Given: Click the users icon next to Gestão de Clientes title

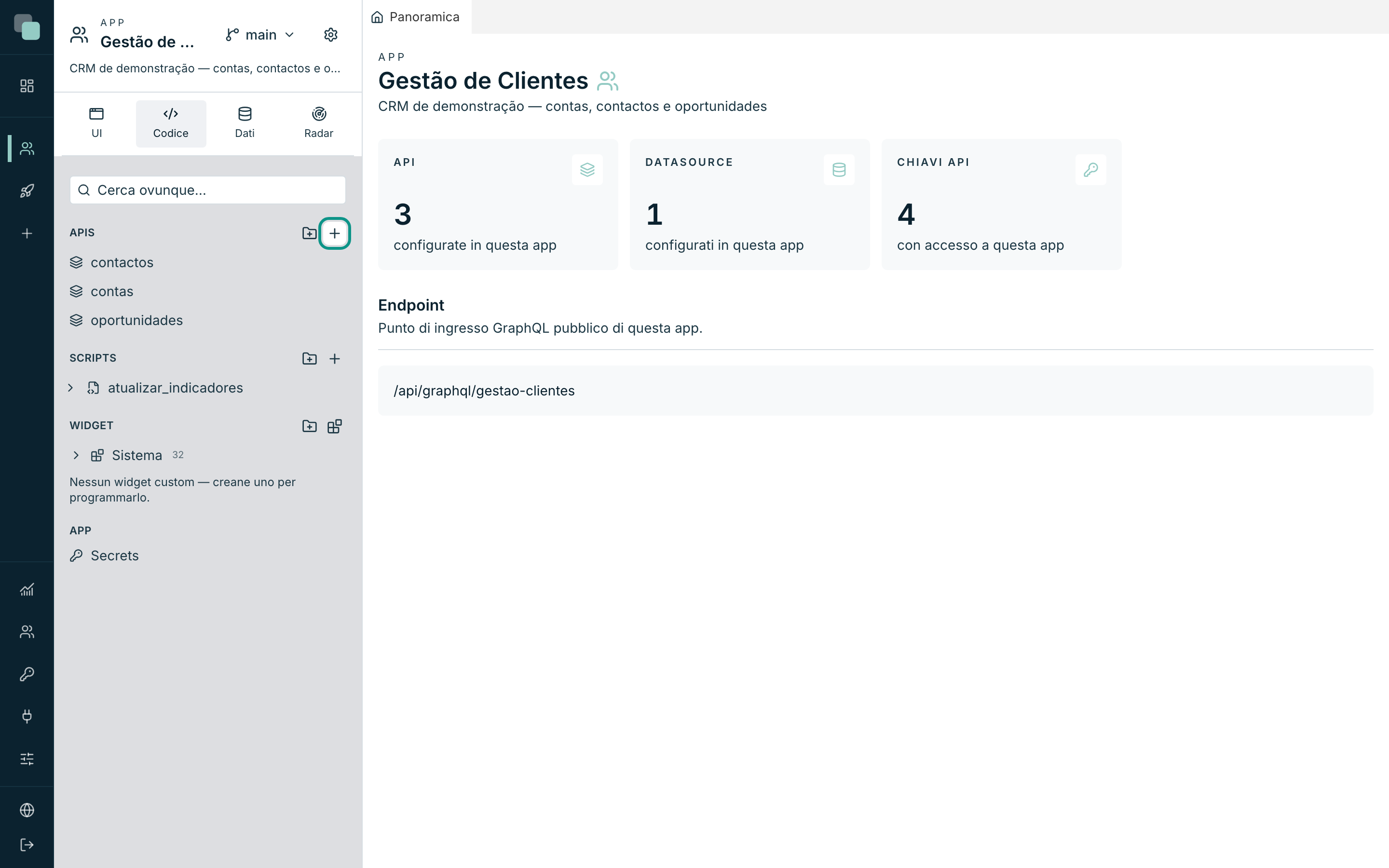Looking at the screenshot, I should (608, 81).
